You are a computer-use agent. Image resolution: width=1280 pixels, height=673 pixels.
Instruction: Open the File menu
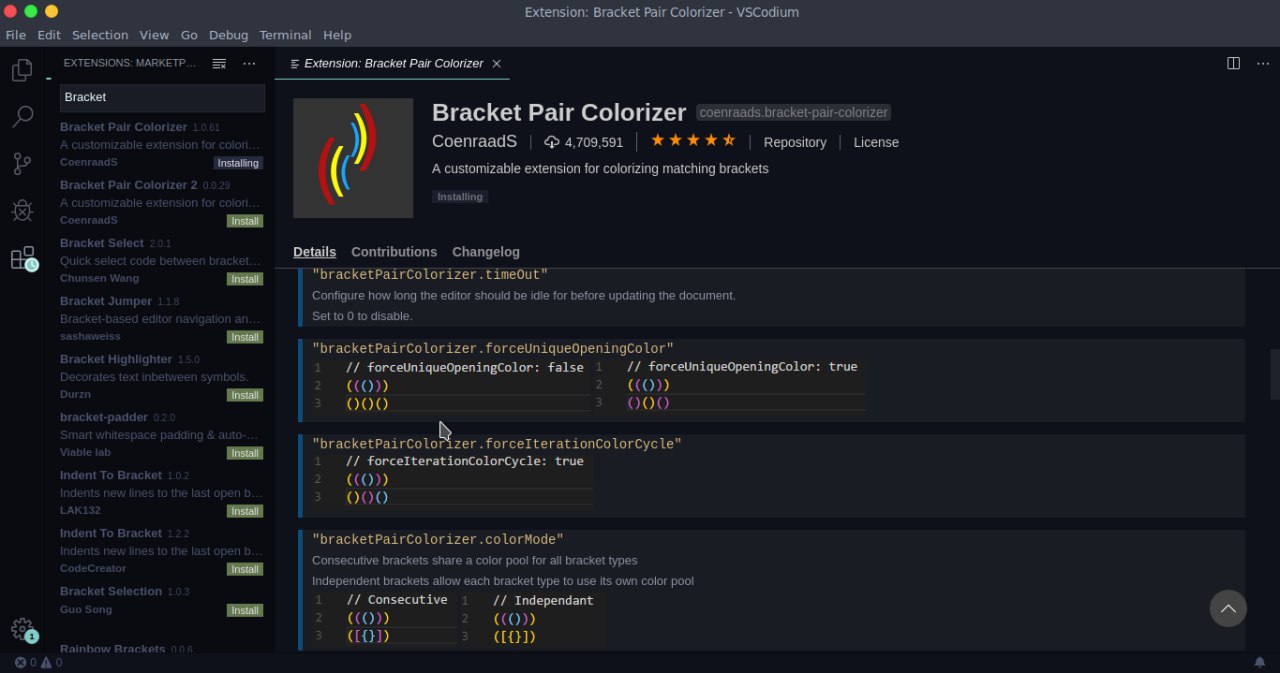pos(16,34)
